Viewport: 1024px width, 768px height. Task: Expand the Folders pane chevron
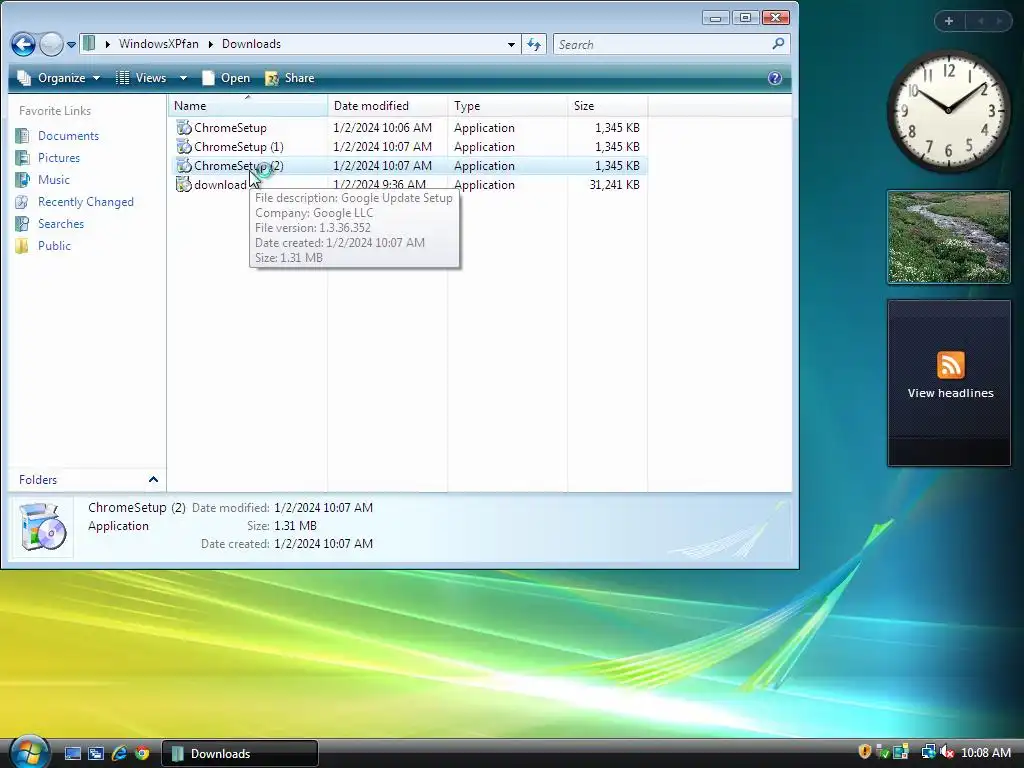pyautogui.click(x=153, y=479)
